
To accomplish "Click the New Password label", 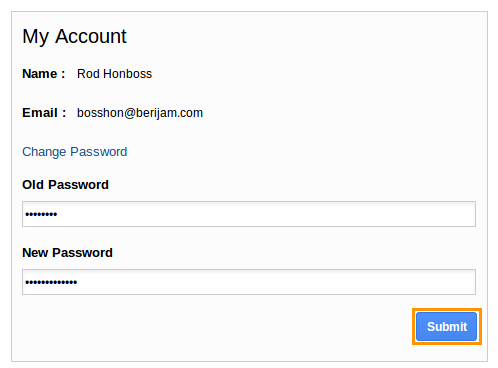I will (x=67, y=253).
